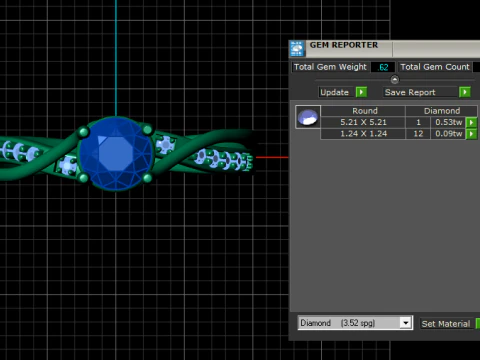Click the green arrow on the 0.09tw row
Viewport: 480px width, 360px height.
pos(471,134)
